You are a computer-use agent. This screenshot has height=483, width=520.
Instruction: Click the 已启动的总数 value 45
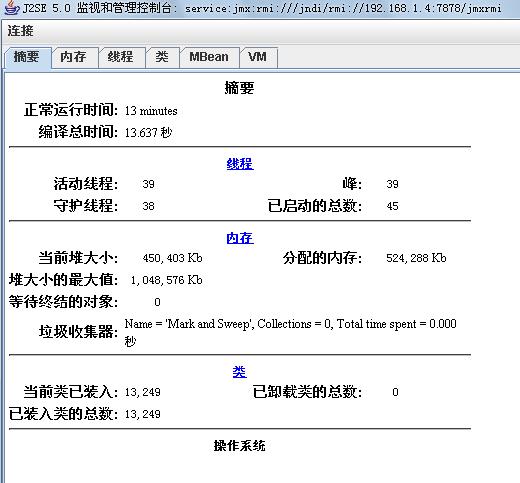392,206
